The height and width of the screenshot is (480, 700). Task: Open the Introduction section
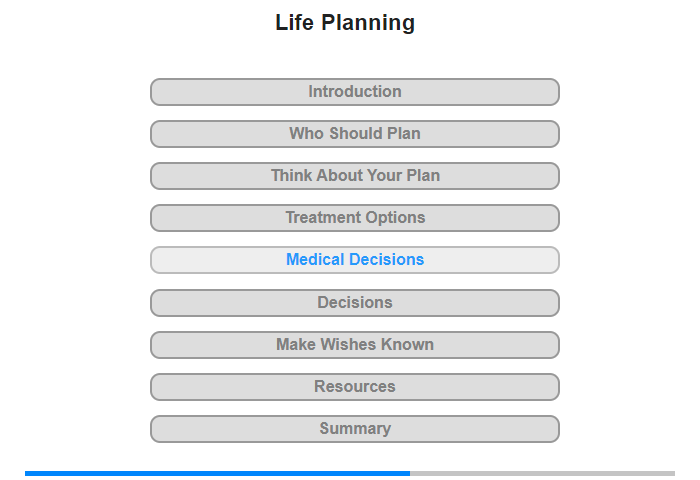pyautogui.click(x=354, y=92)
